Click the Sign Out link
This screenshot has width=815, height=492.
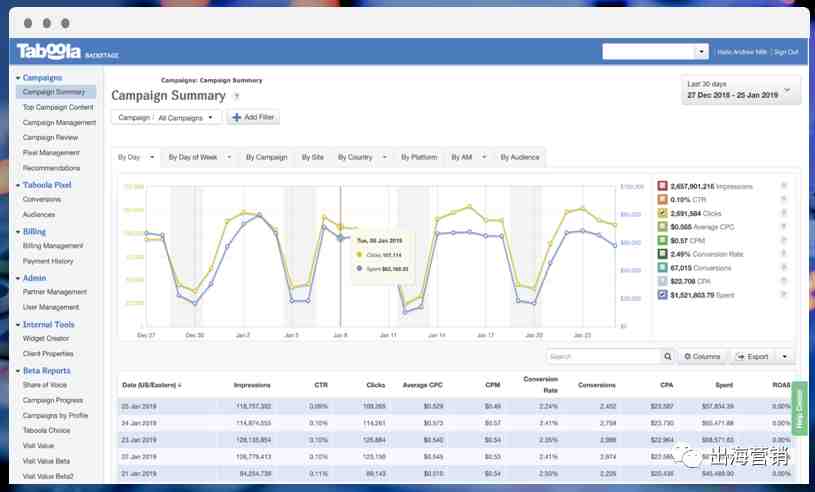786,52
